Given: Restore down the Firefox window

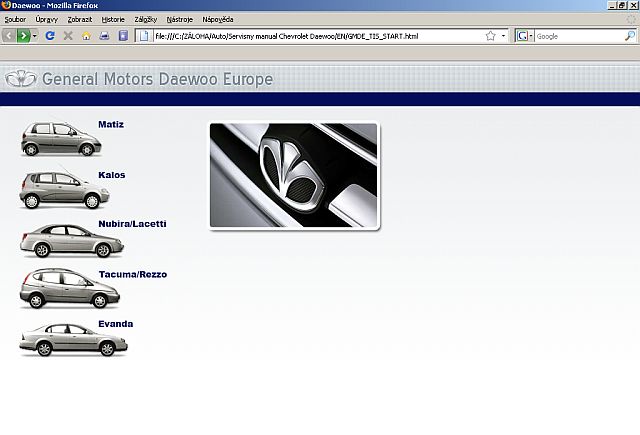Looking at the screenshot, I should [622, 5].
